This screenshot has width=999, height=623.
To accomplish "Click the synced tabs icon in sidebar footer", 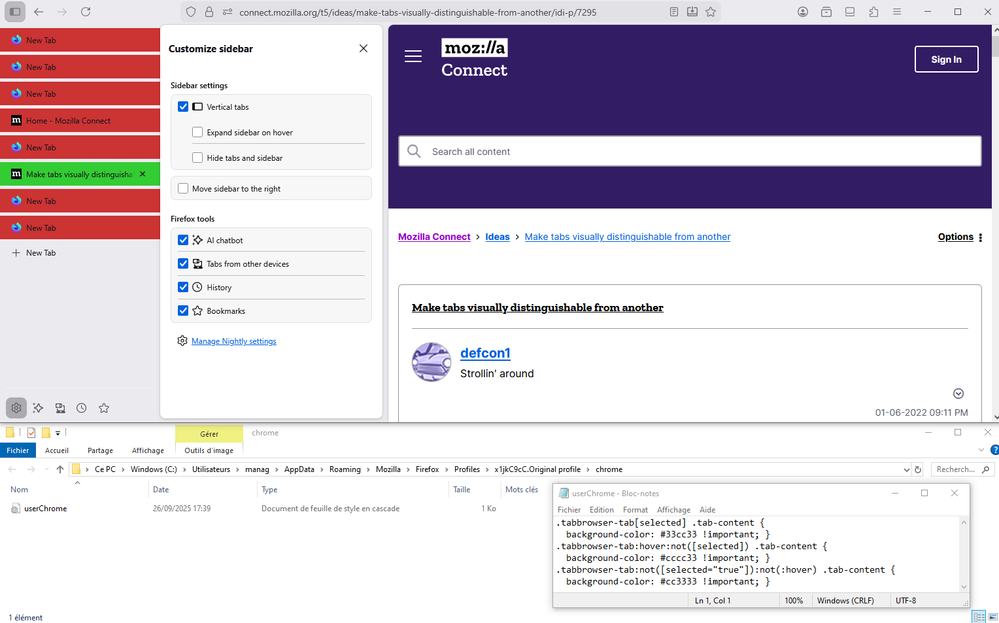I will (60, 408).
